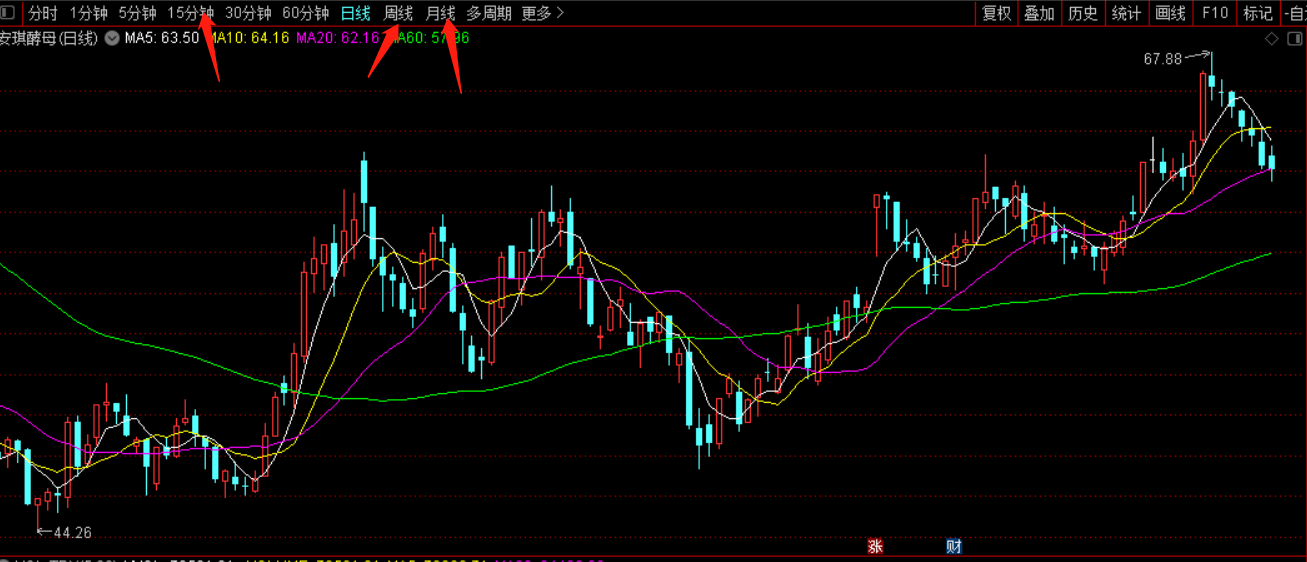The width and height of the screenshot is (1307, 562).
Task: Click the blue 财 financial marker
Action: coord(953,546)
